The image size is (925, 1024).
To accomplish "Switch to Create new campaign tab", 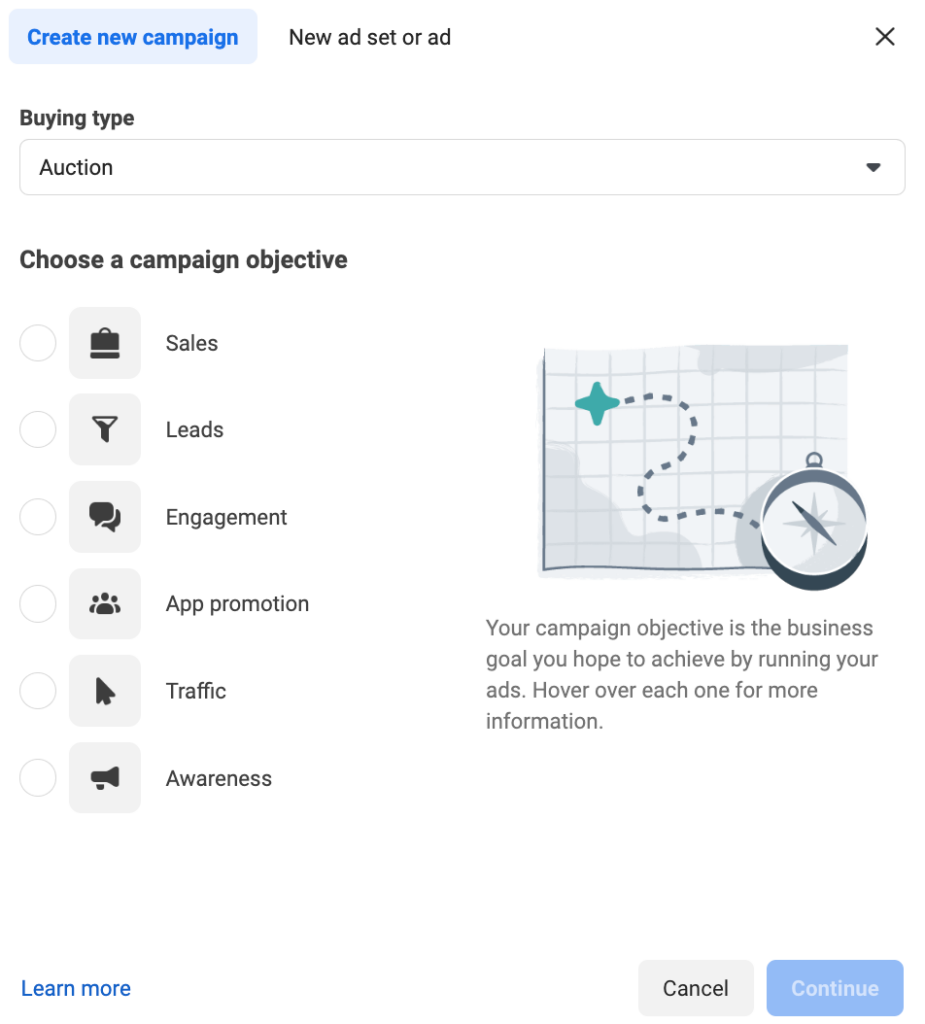I will point(133,37).
